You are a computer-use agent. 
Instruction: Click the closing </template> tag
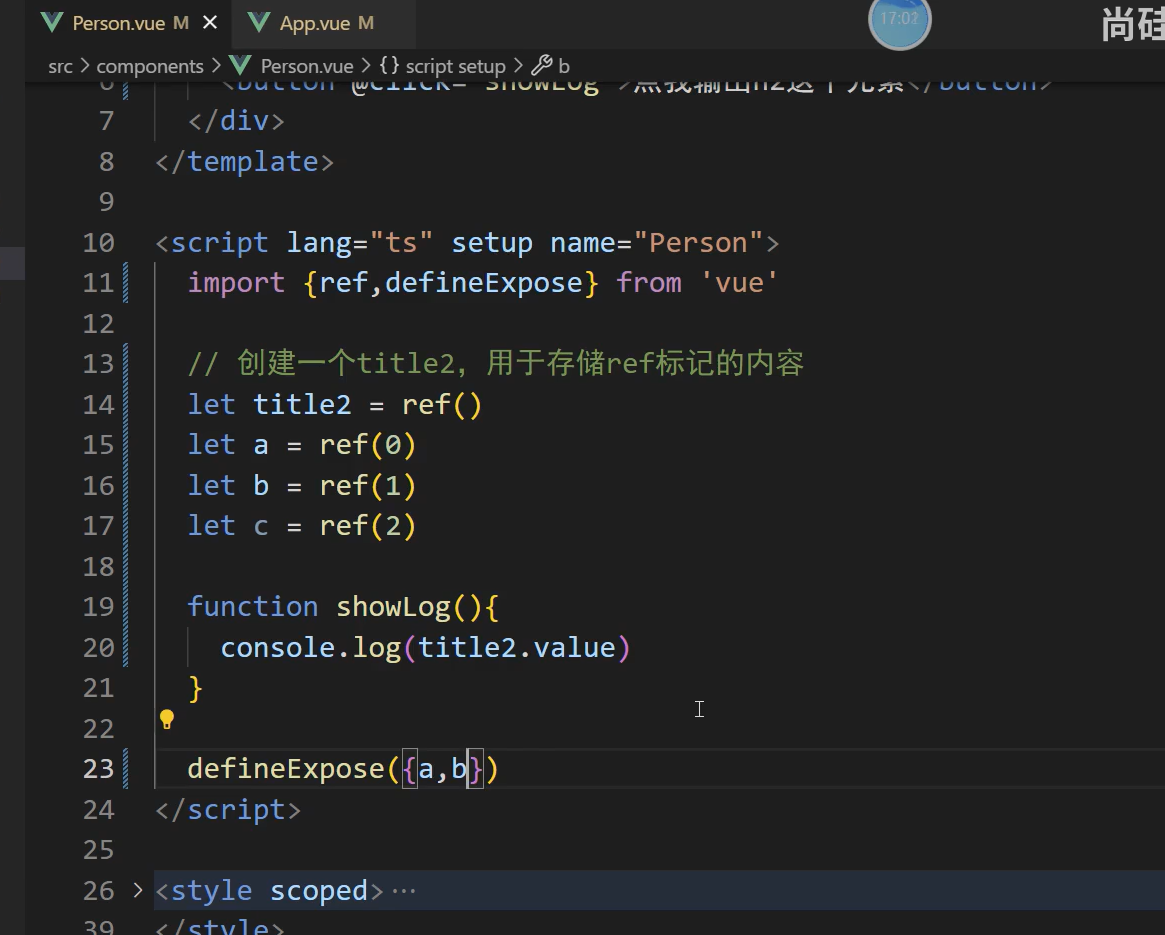(244, 162)
